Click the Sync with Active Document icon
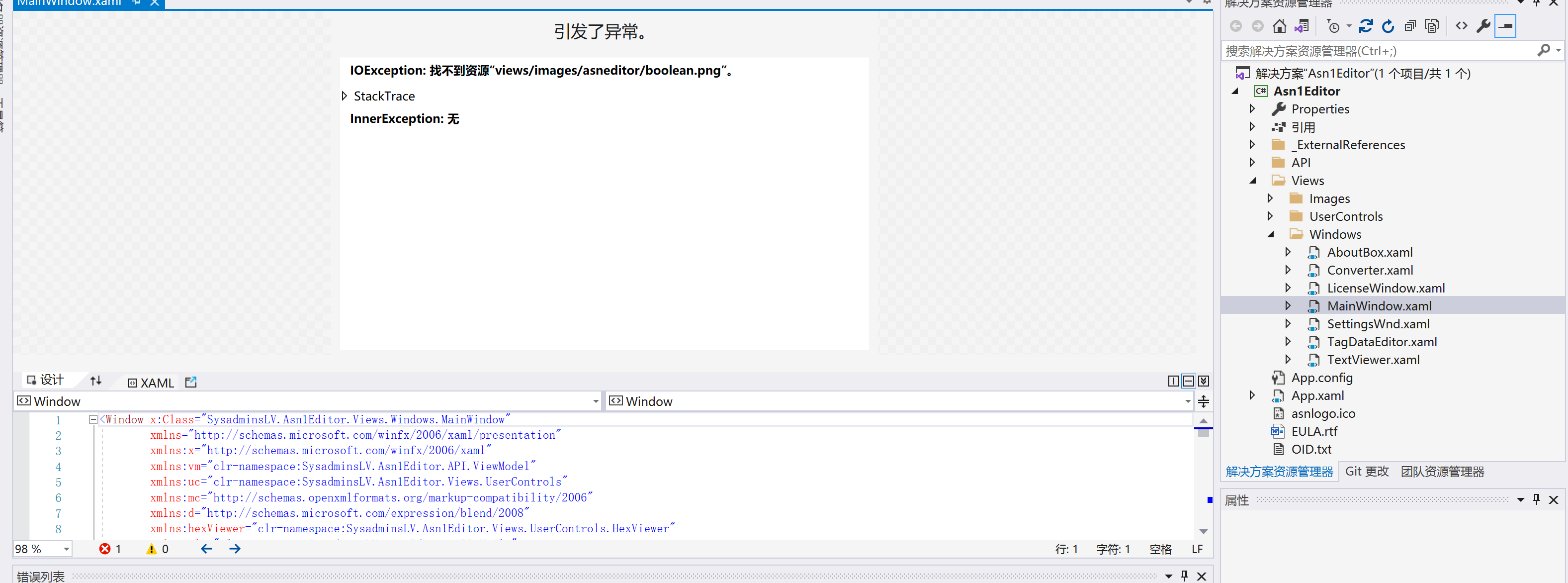Screen dimensions: 1568x583 [x=1365, y=25]
